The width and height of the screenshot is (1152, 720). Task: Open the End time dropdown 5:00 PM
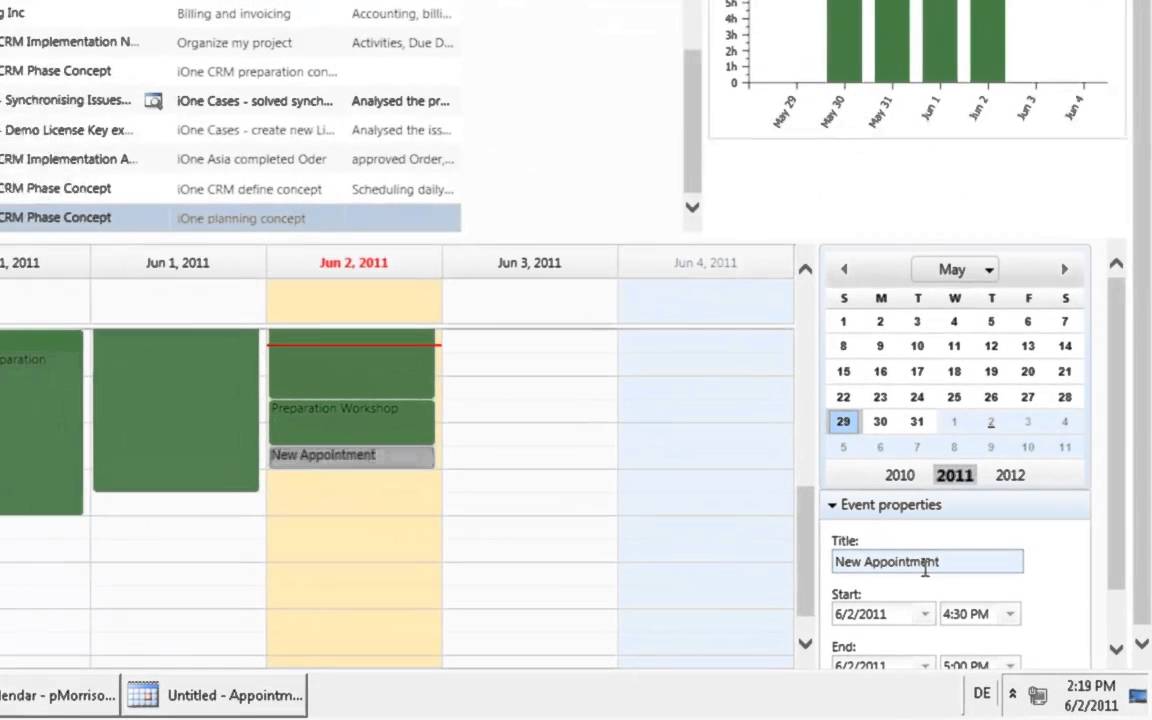pos(1010,663)
